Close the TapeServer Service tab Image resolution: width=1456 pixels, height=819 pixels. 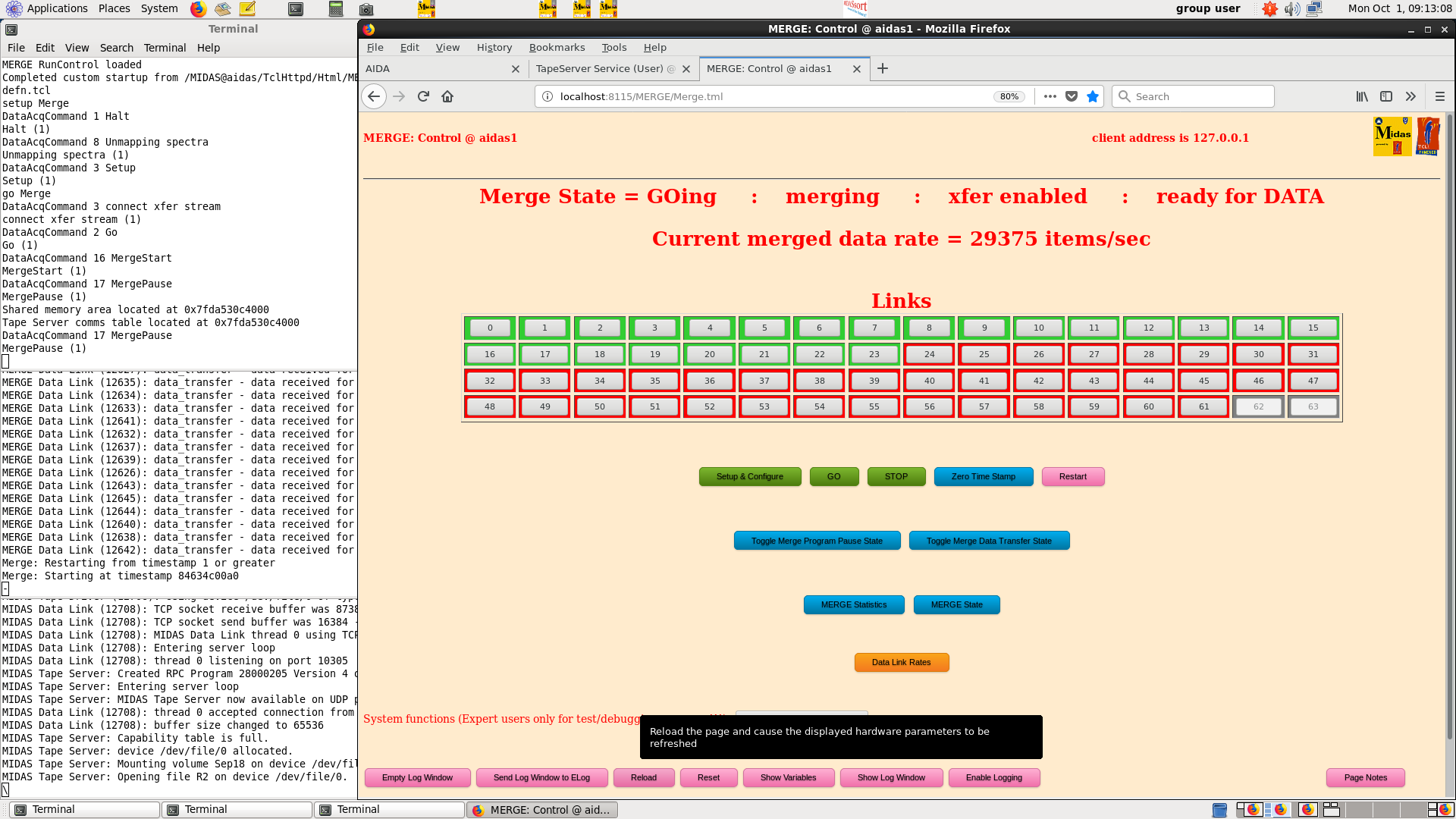[686, 69]
